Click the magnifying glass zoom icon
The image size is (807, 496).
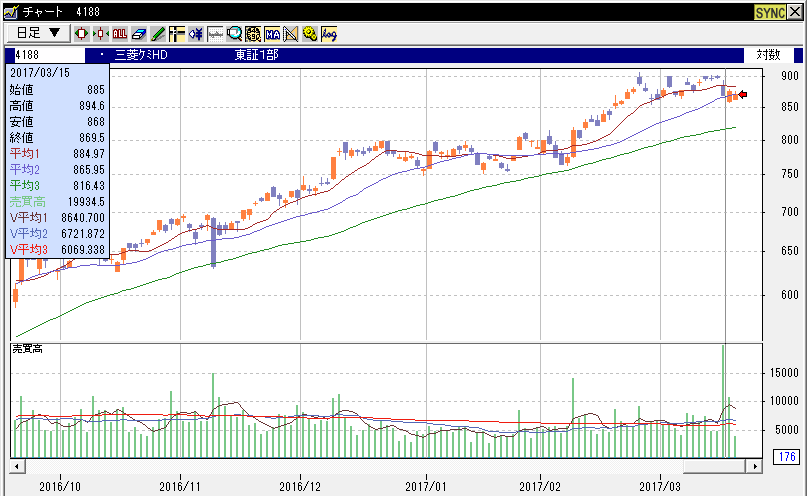[234, 33]
